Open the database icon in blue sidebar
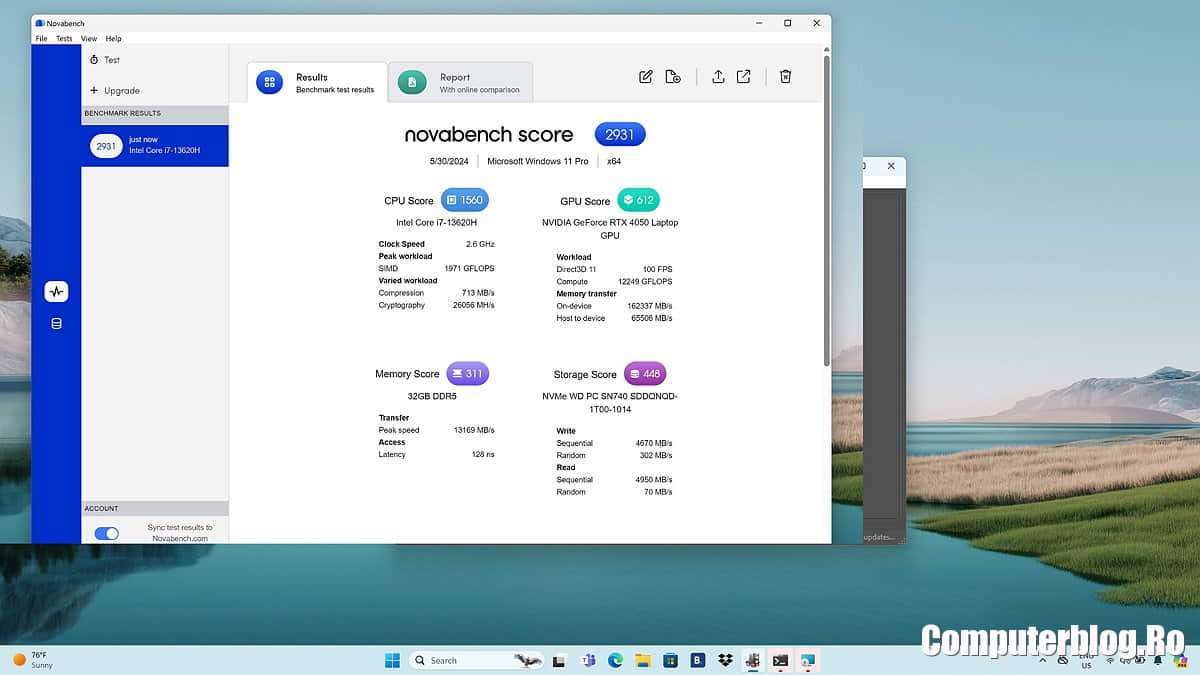Viewport: 1200px width, 675px height. pyautogui.click(x=56, y=323)
